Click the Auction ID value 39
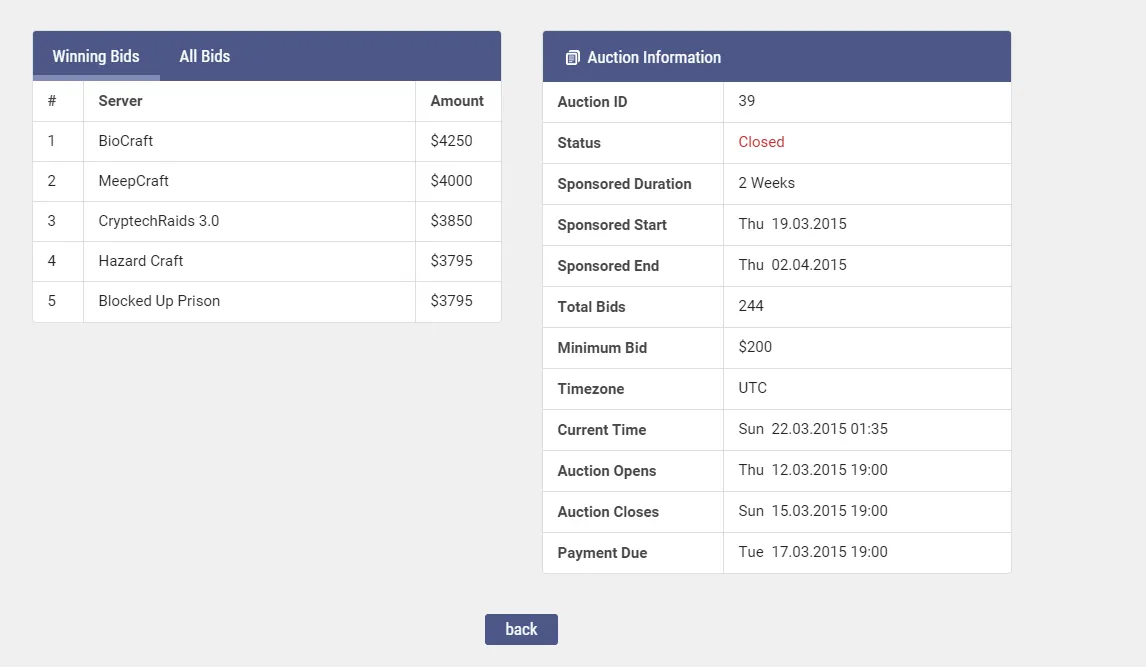 [746, 101]
